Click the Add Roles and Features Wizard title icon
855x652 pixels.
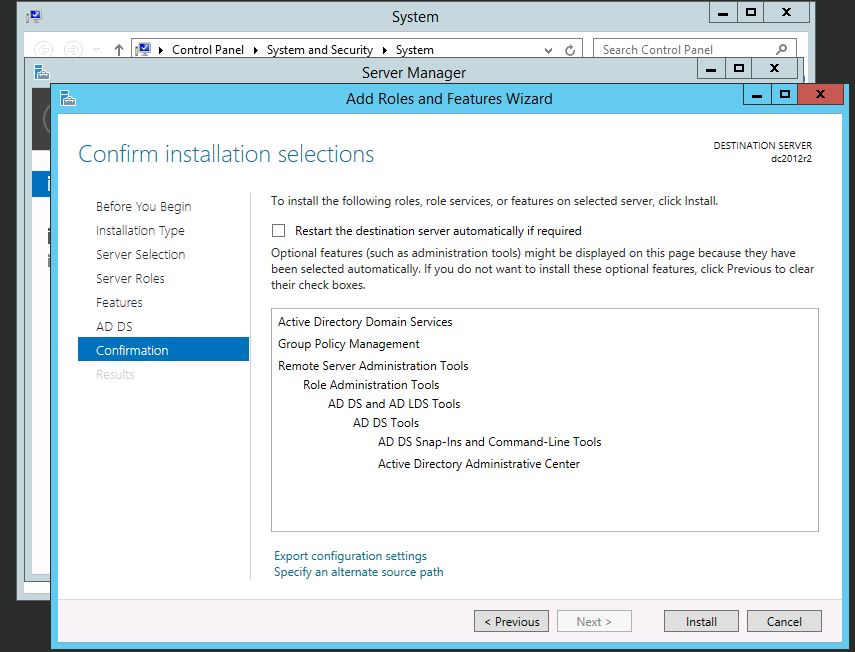(68, 99)
